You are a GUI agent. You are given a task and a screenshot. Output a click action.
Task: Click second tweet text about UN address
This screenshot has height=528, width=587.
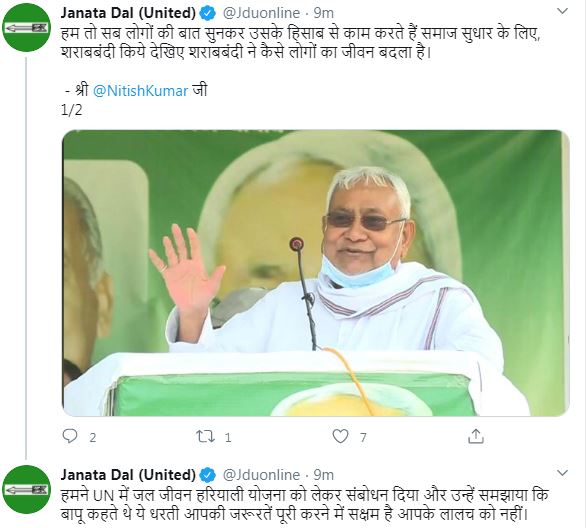tap(304, 504)
